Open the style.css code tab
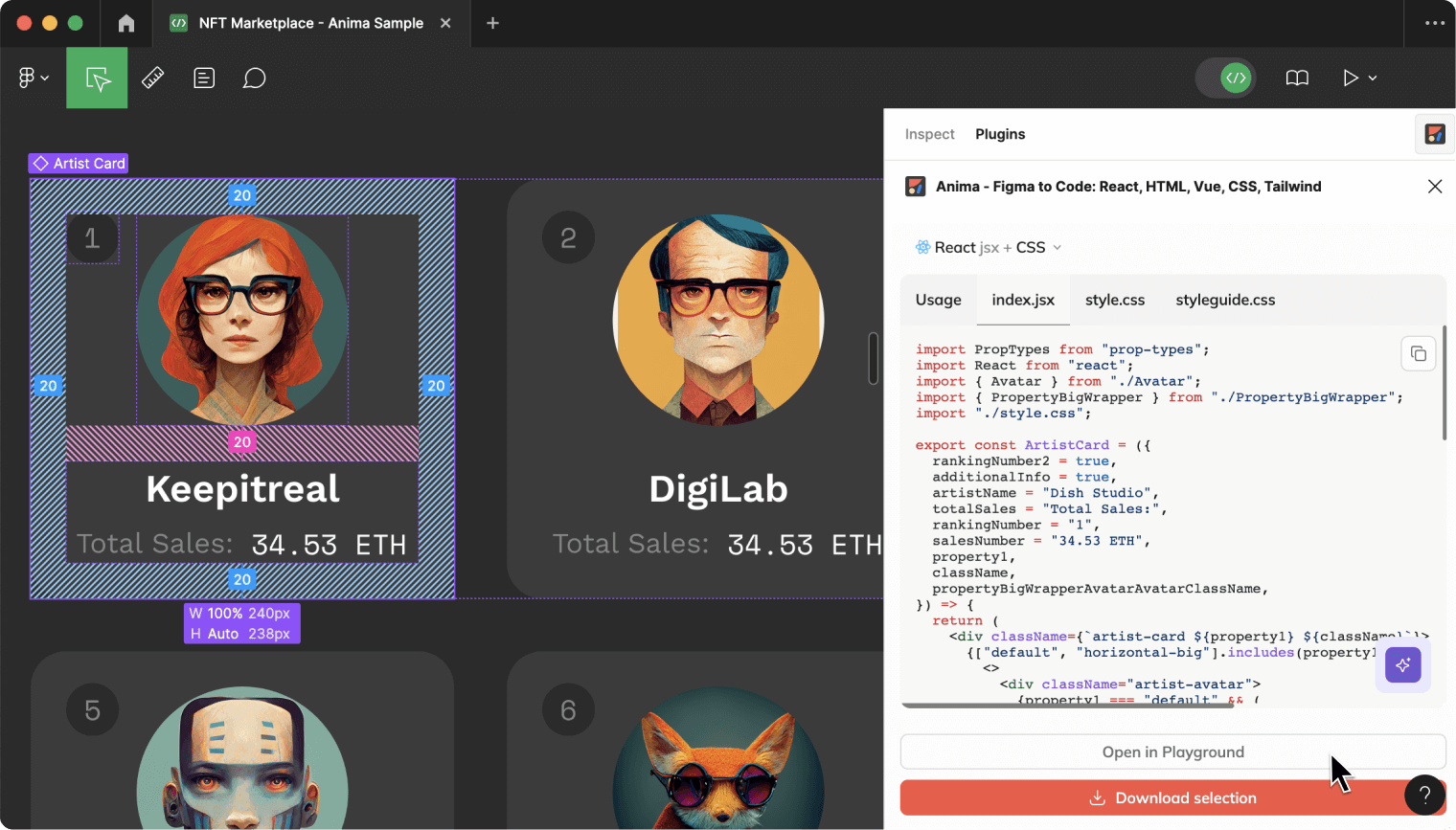 (x=1114, y=300)
